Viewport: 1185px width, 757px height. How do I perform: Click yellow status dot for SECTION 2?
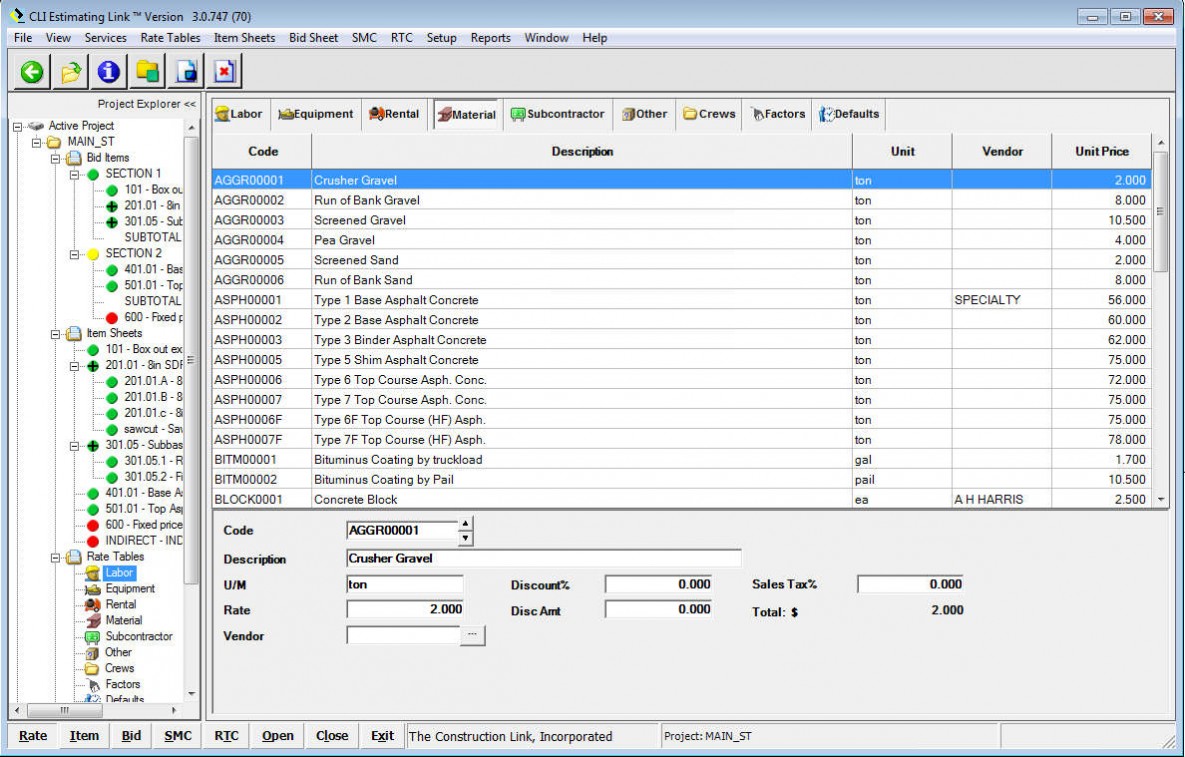point(93,254)
